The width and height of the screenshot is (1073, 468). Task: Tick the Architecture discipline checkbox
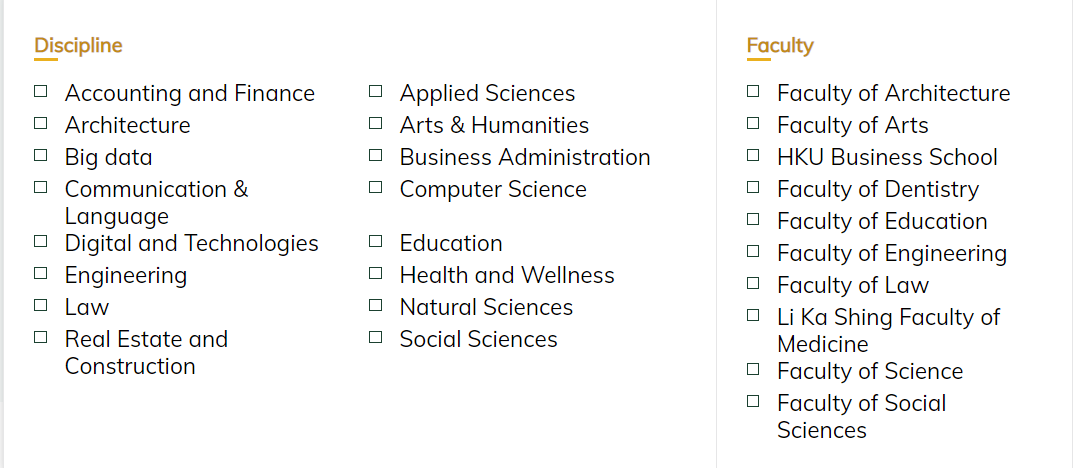(41, 123)
